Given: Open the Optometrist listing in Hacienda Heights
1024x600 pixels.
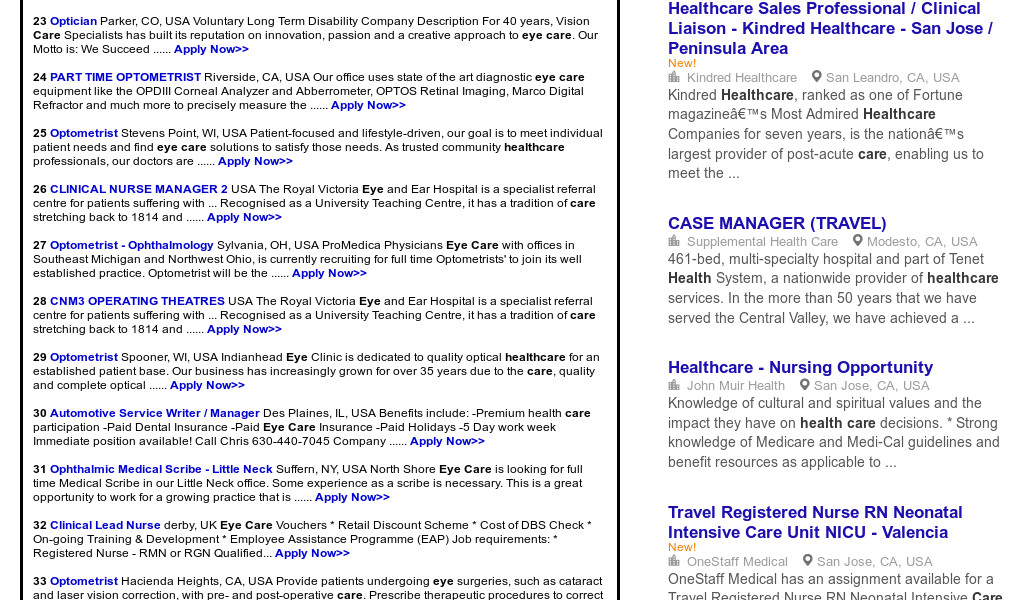Looking at the screenshot, I should click(84, 582).
